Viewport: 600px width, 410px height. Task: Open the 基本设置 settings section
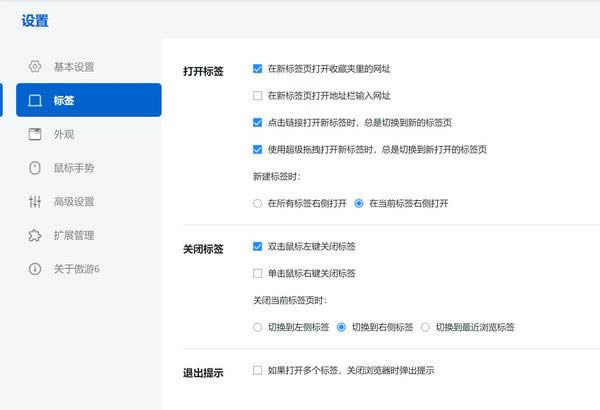coord(74,67)
